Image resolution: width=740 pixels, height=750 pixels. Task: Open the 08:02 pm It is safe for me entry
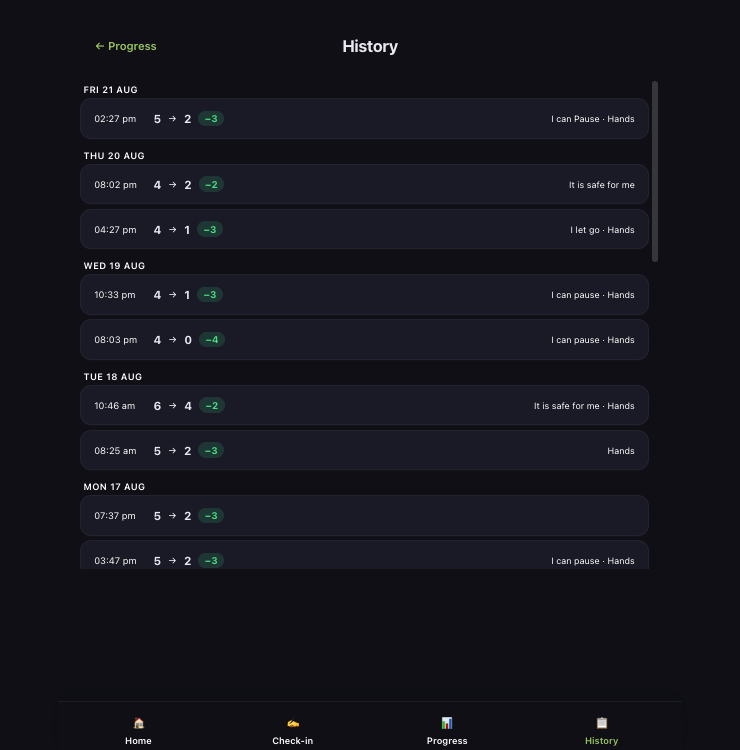click(364, 185)
